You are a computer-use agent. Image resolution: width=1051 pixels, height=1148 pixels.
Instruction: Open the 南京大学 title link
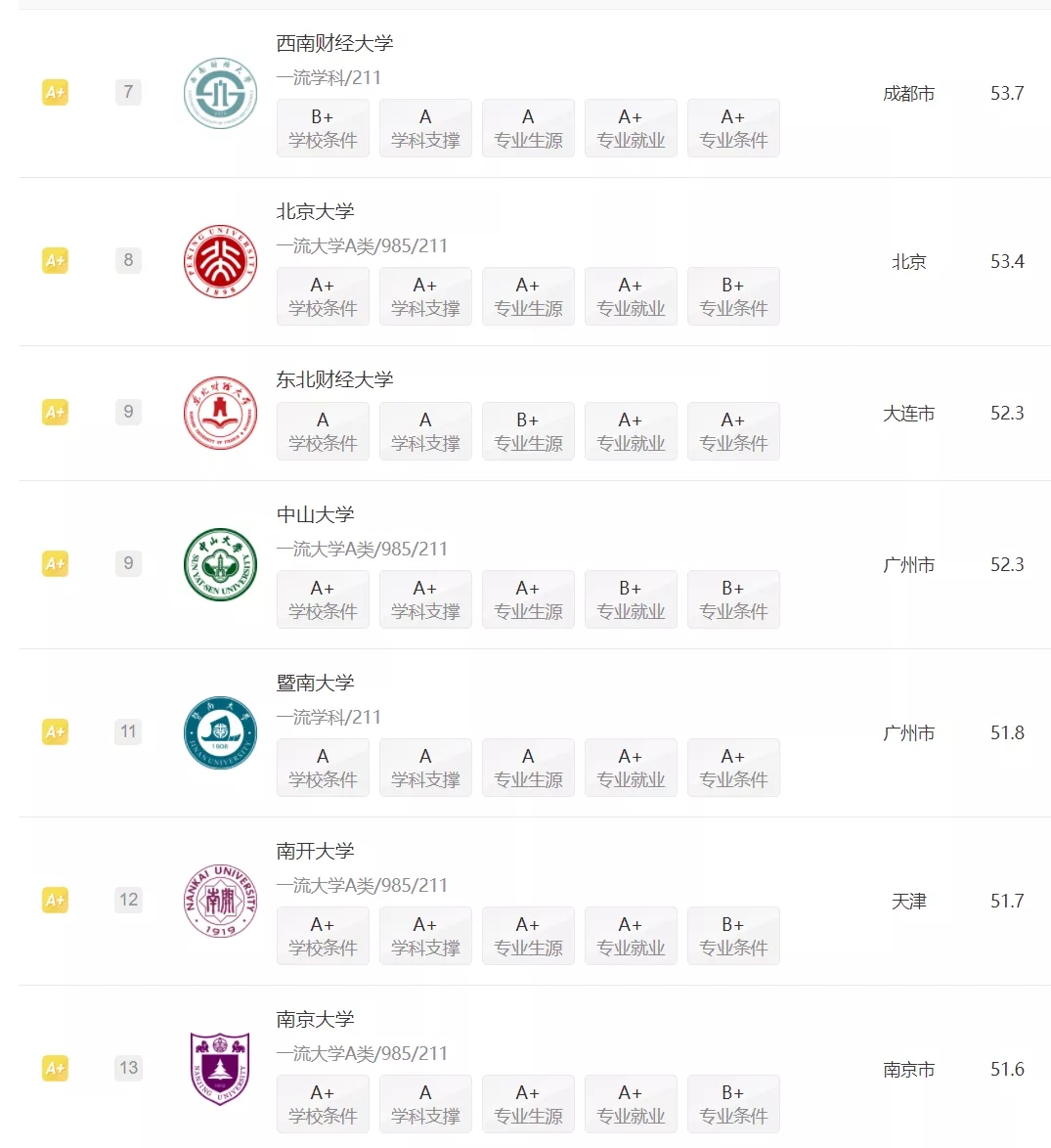(x=316, y=1019)
